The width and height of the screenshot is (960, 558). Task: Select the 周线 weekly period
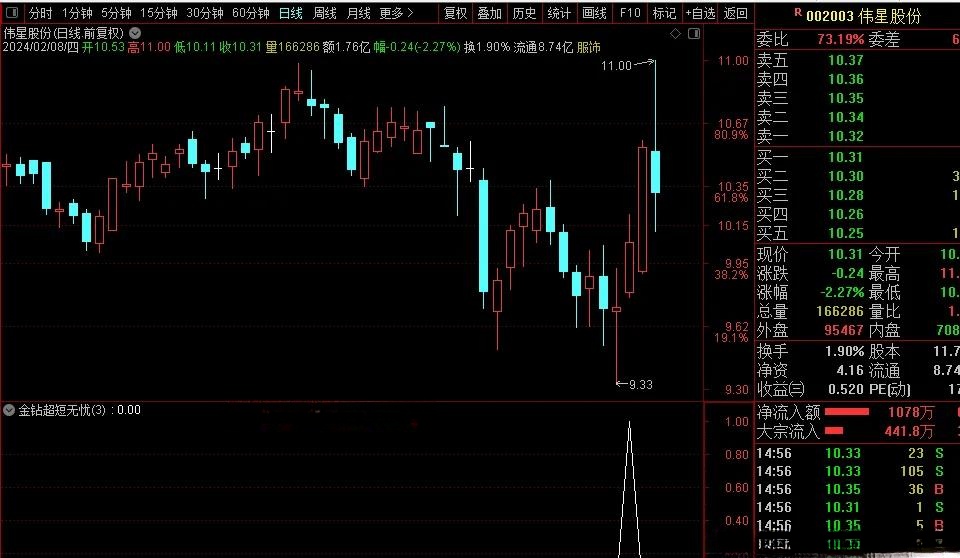click(x=324, y=13)
